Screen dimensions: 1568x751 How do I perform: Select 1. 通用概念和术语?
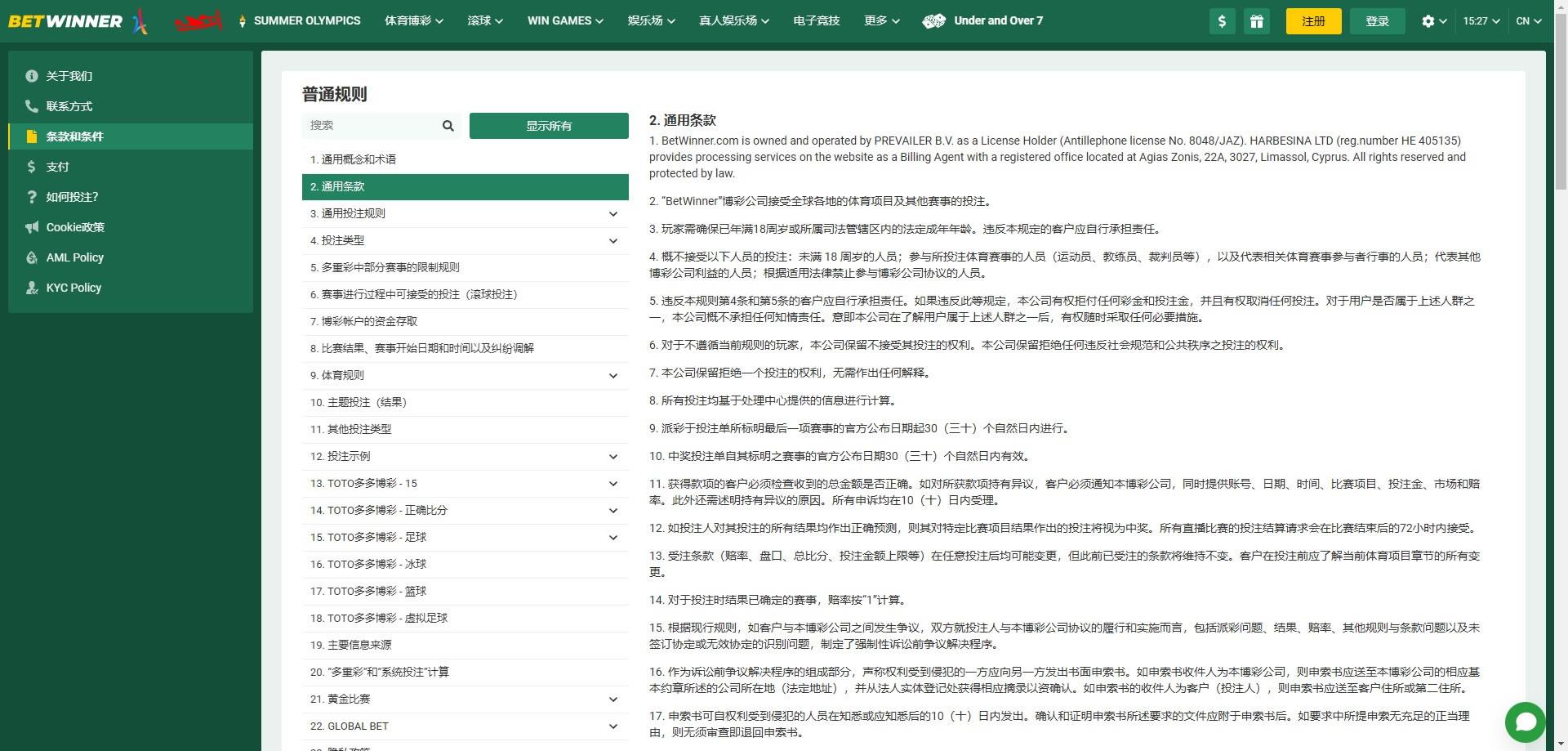click(465, 159)
